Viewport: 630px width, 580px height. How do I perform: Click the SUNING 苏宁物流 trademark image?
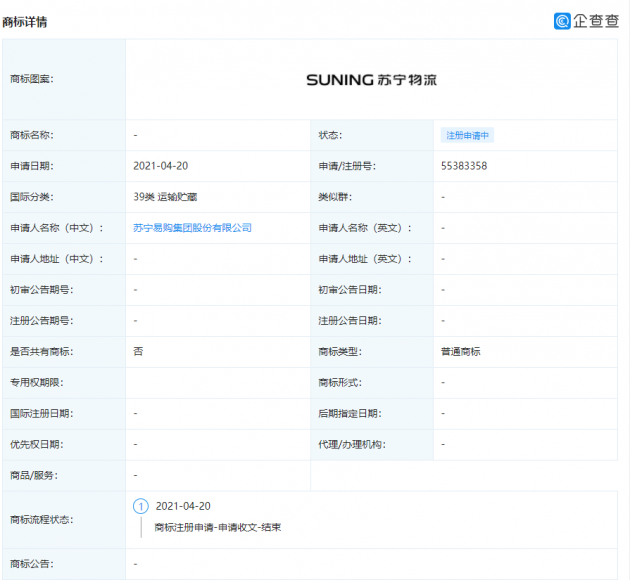coord(371,80)
